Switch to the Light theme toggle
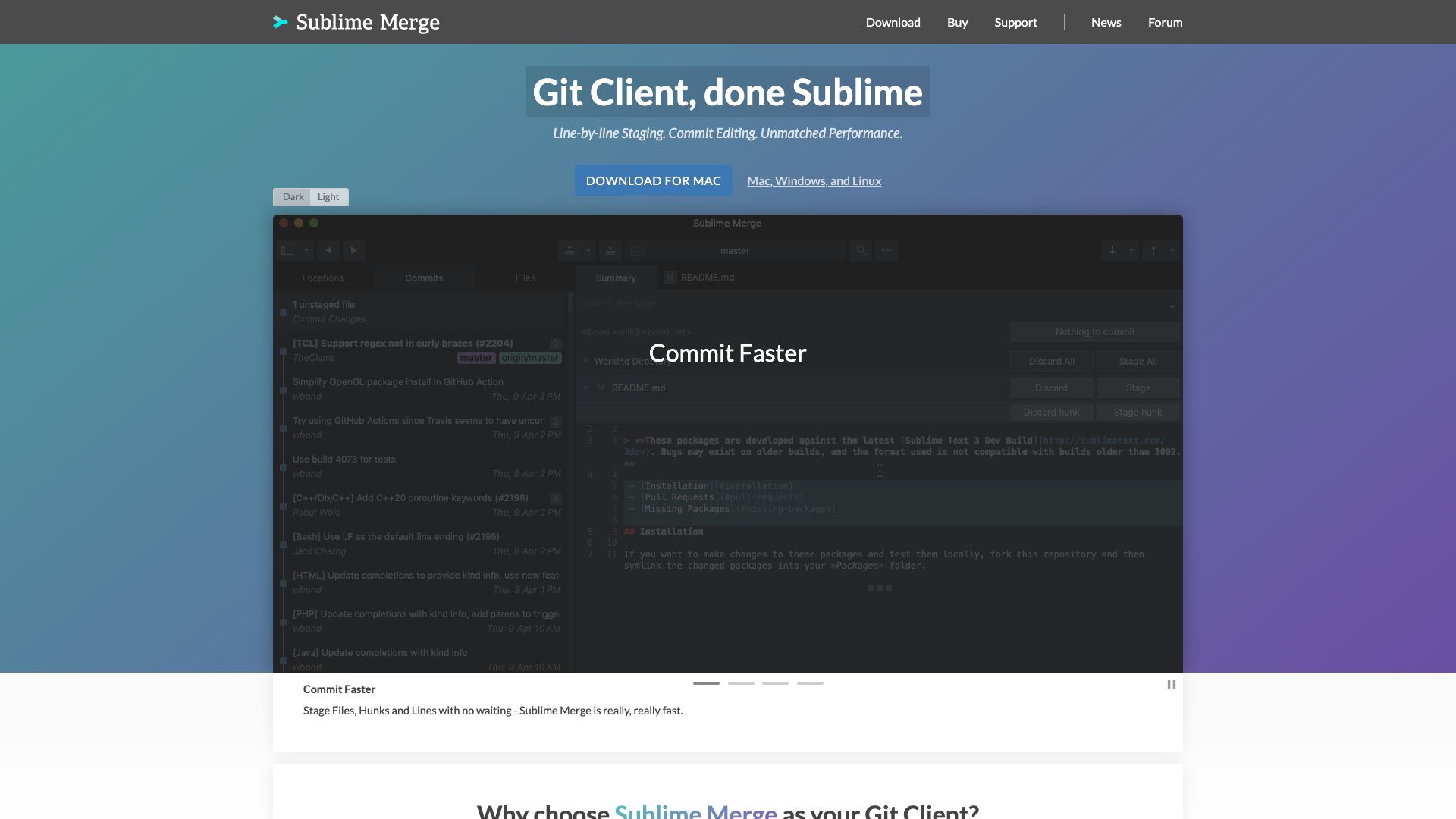The width and height of the screenshot is (1456, 819). (x=328, y=196)
